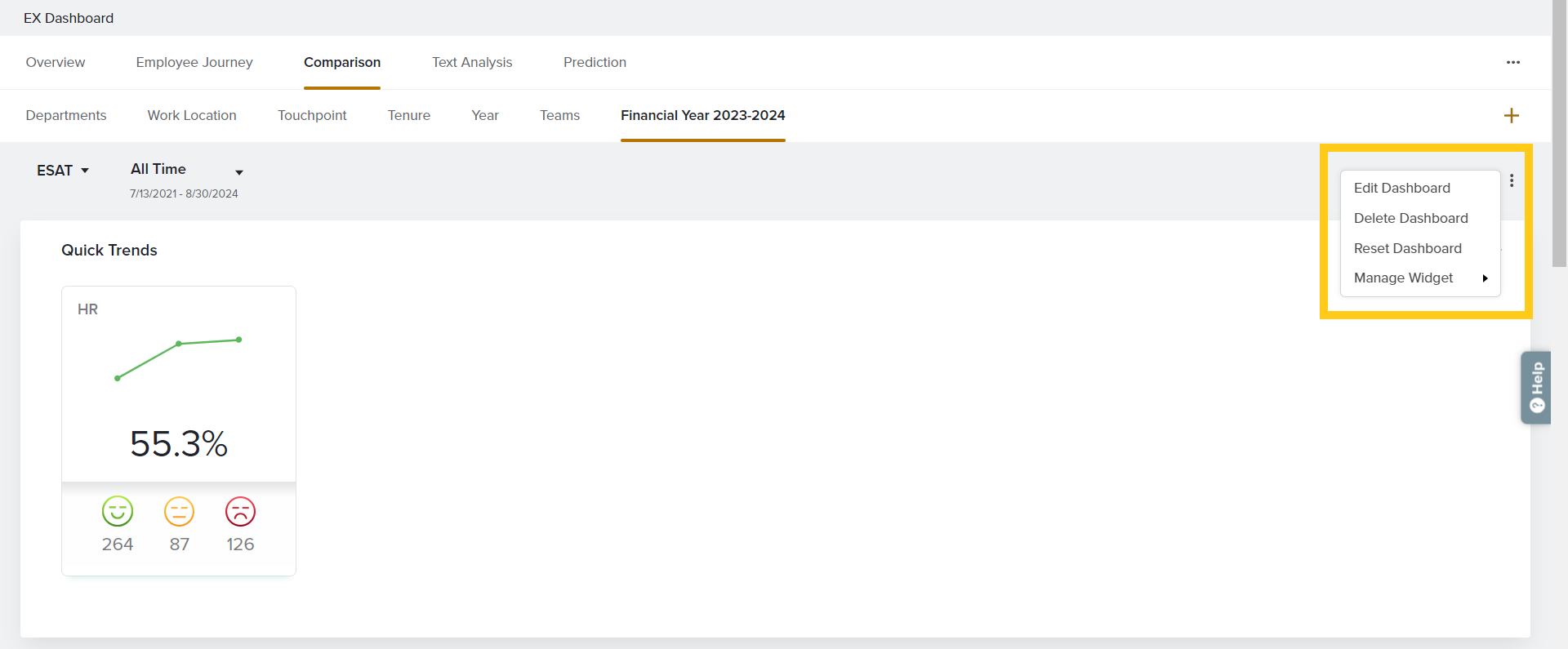1568x649 pixels.
Task: Click the orange neutral face icon
Action: [x=179, y=512]
